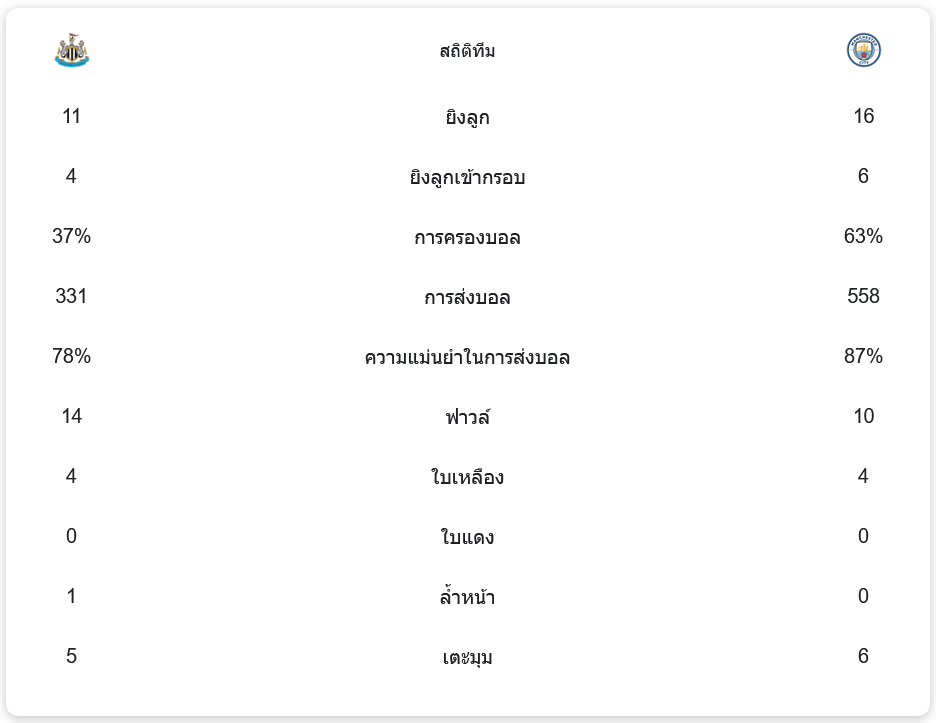Click Manchester City's 63% possession value
The image size is (936, 723).
[863, 237]
